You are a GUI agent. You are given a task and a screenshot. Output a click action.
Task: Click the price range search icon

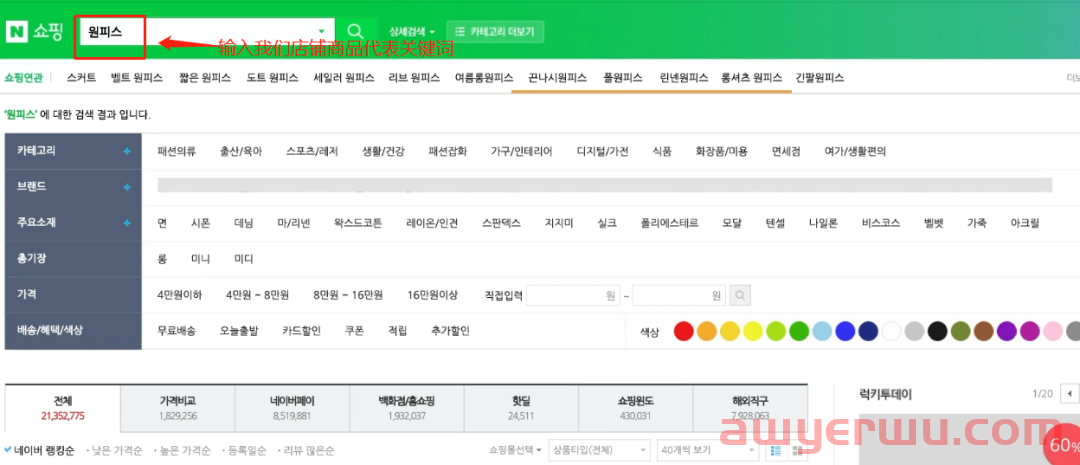[x=740, y=296]
